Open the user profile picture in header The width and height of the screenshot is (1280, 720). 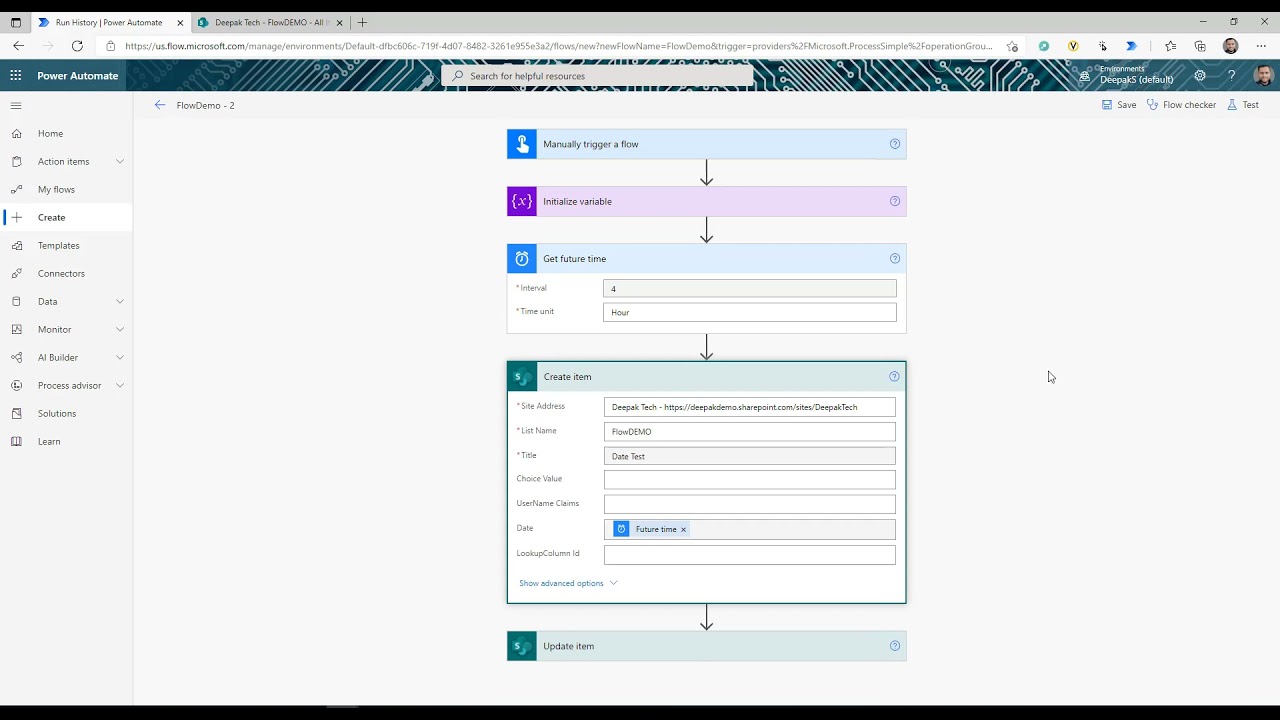pyautogui.click(x=1262, y=76)
